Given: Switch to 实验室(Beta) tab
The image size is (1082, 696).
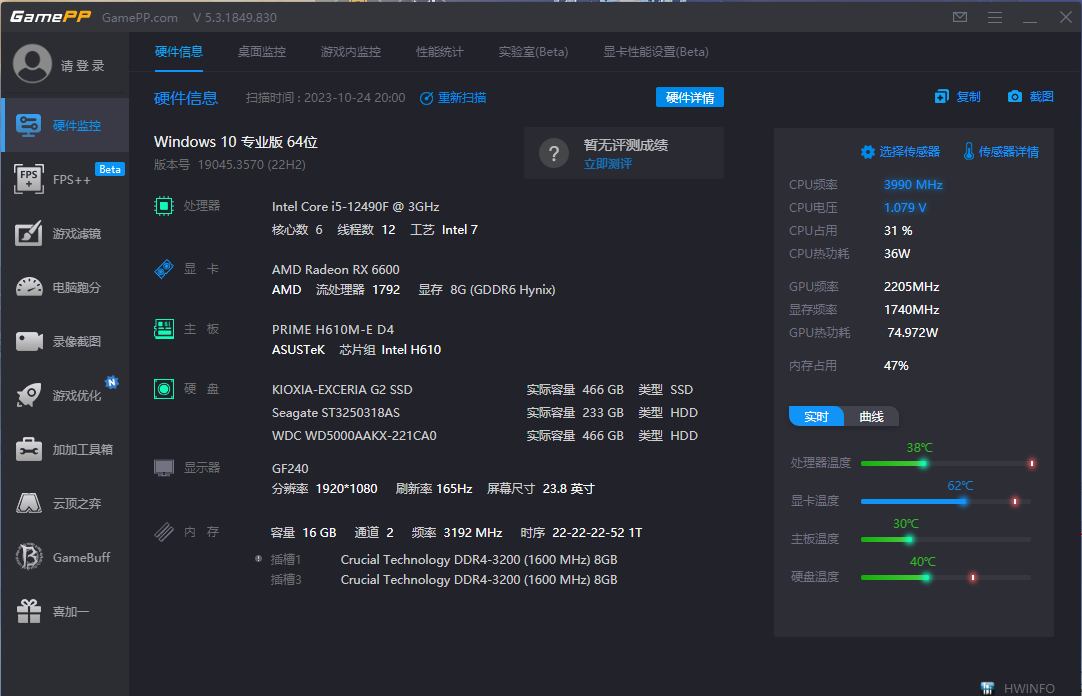Looking at the screenshot, I should (533, 52).
